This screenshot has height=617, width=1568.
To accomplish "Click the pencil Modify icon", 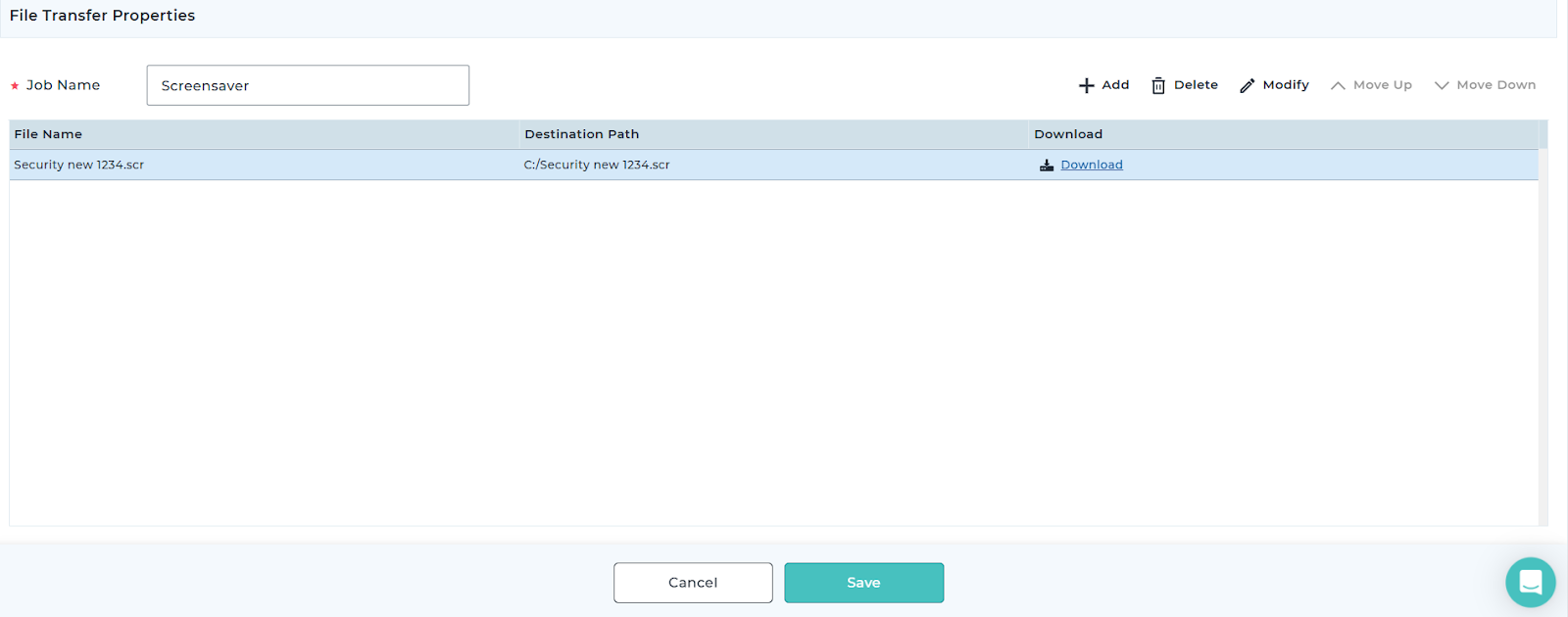I will click(x=1247, y=86).
